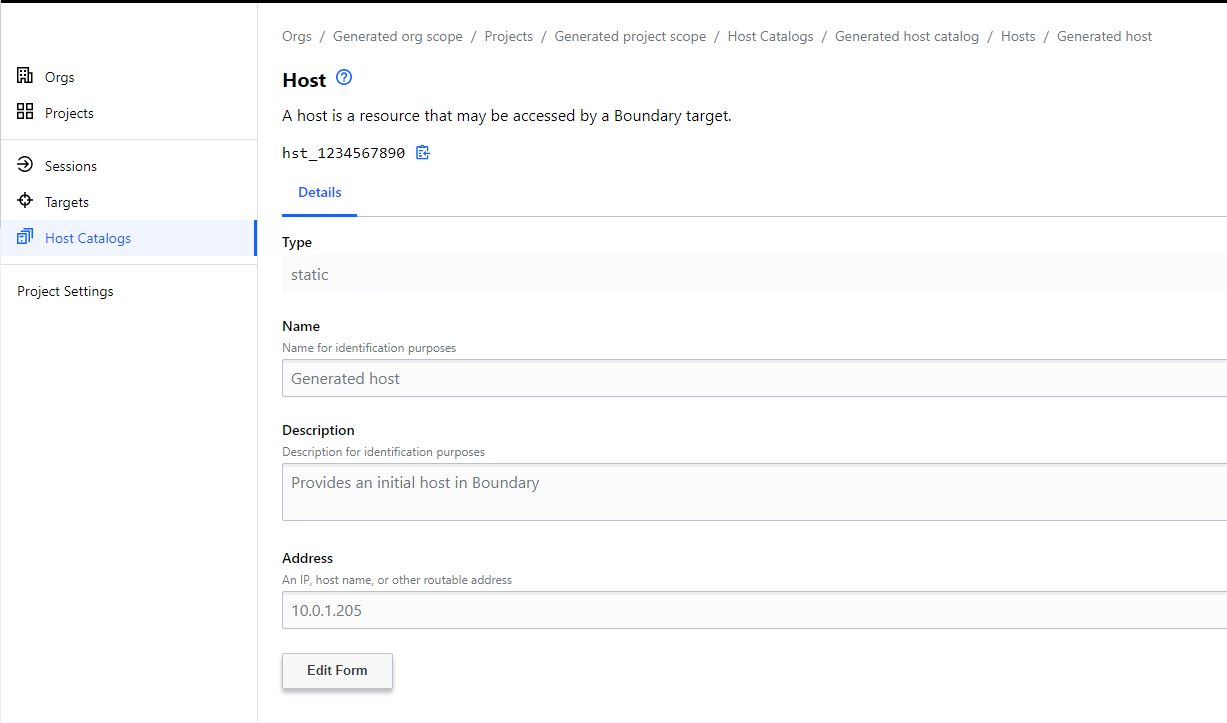Screen dimensions: 1227x723
Task: Navigate to Projects breadcrumb link
Action: [x=508, y=36]
